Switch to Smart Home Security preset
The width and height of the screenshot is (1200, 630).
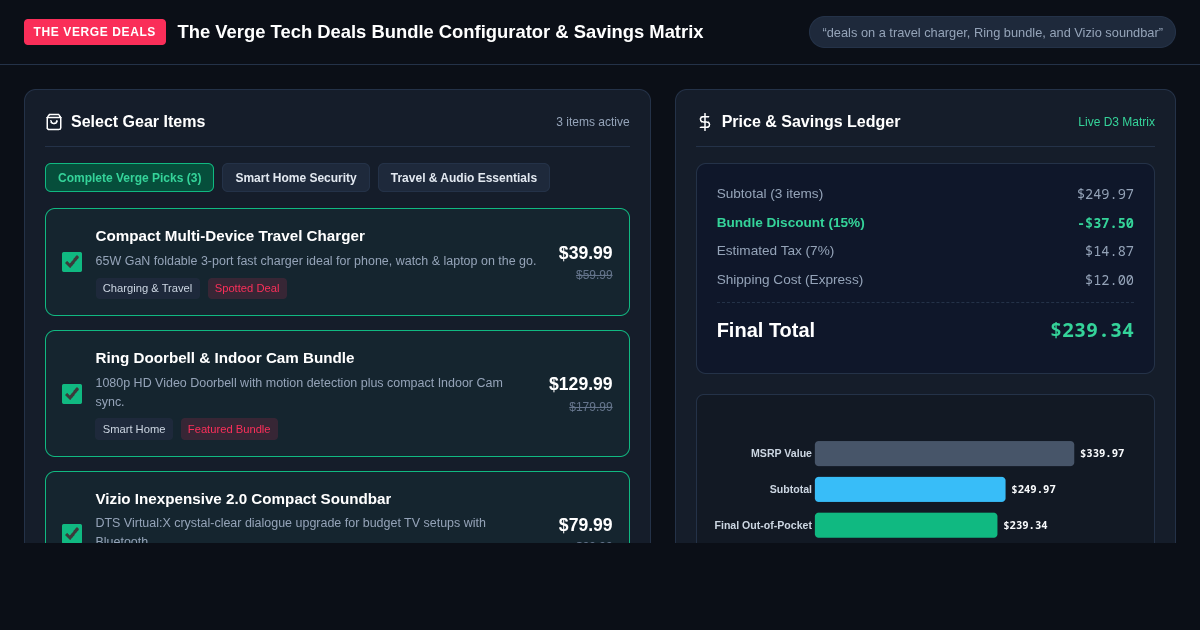[296, 178]
